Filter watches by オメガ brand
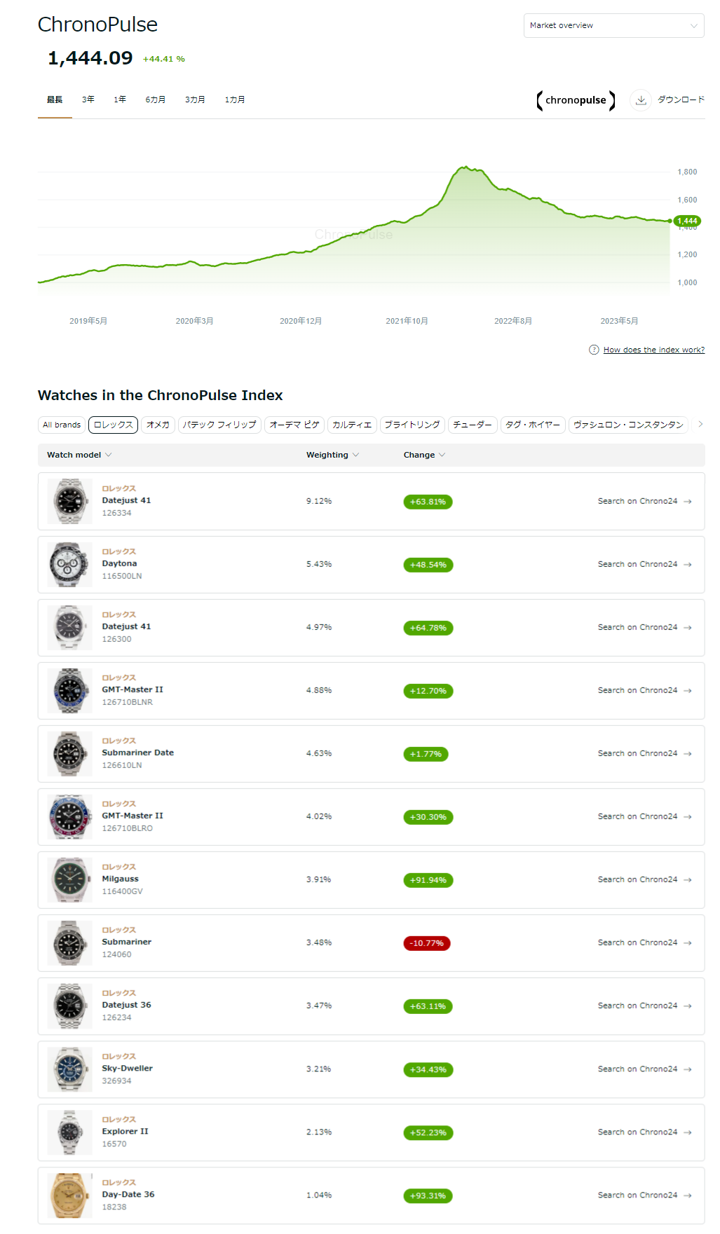The width and height of the screenshot is (720, 1234). click(158, 425)
